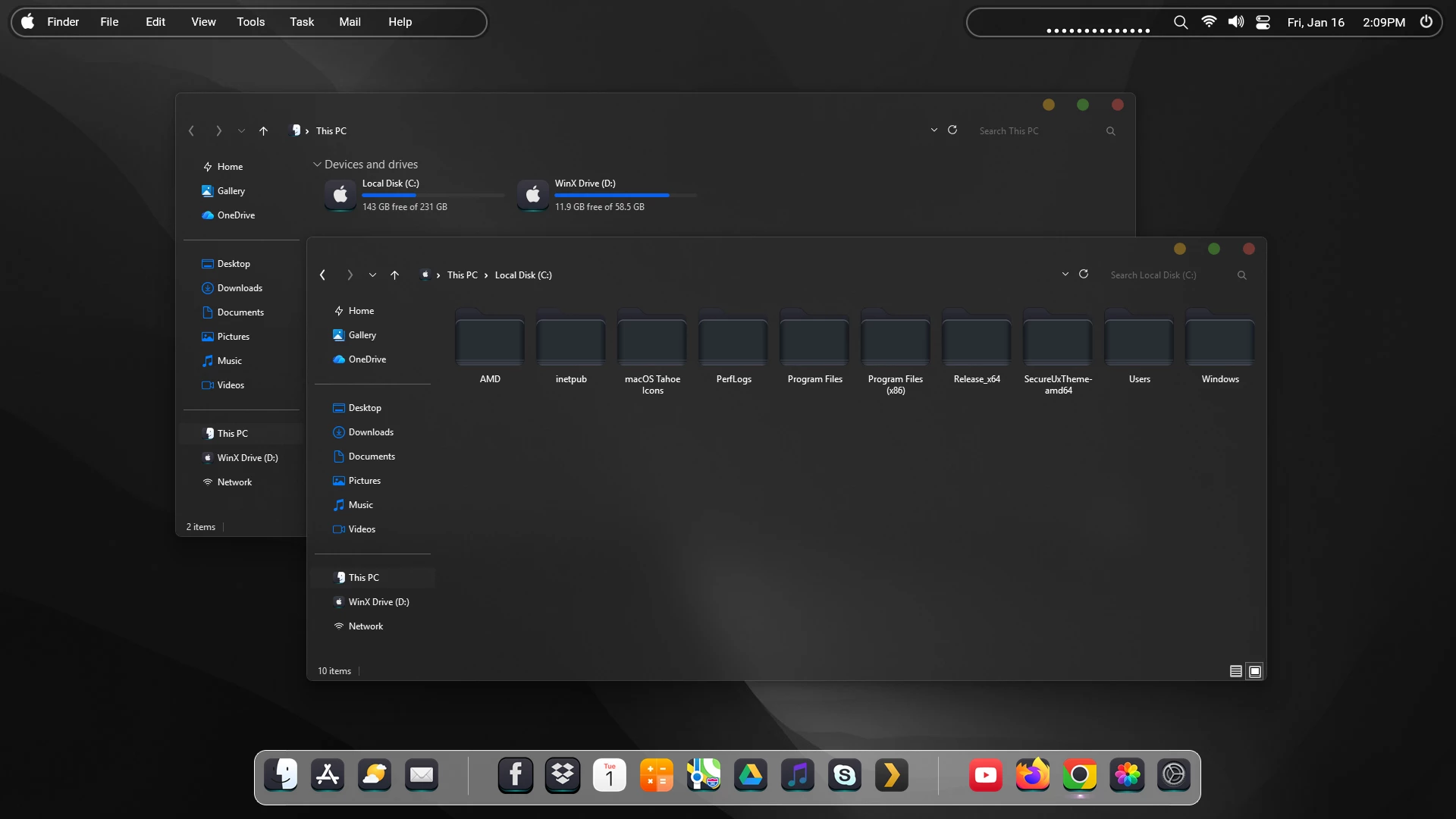Open Finder from the dock
The height and width of the screenshot is (819, 1456).
pos(281,775)
